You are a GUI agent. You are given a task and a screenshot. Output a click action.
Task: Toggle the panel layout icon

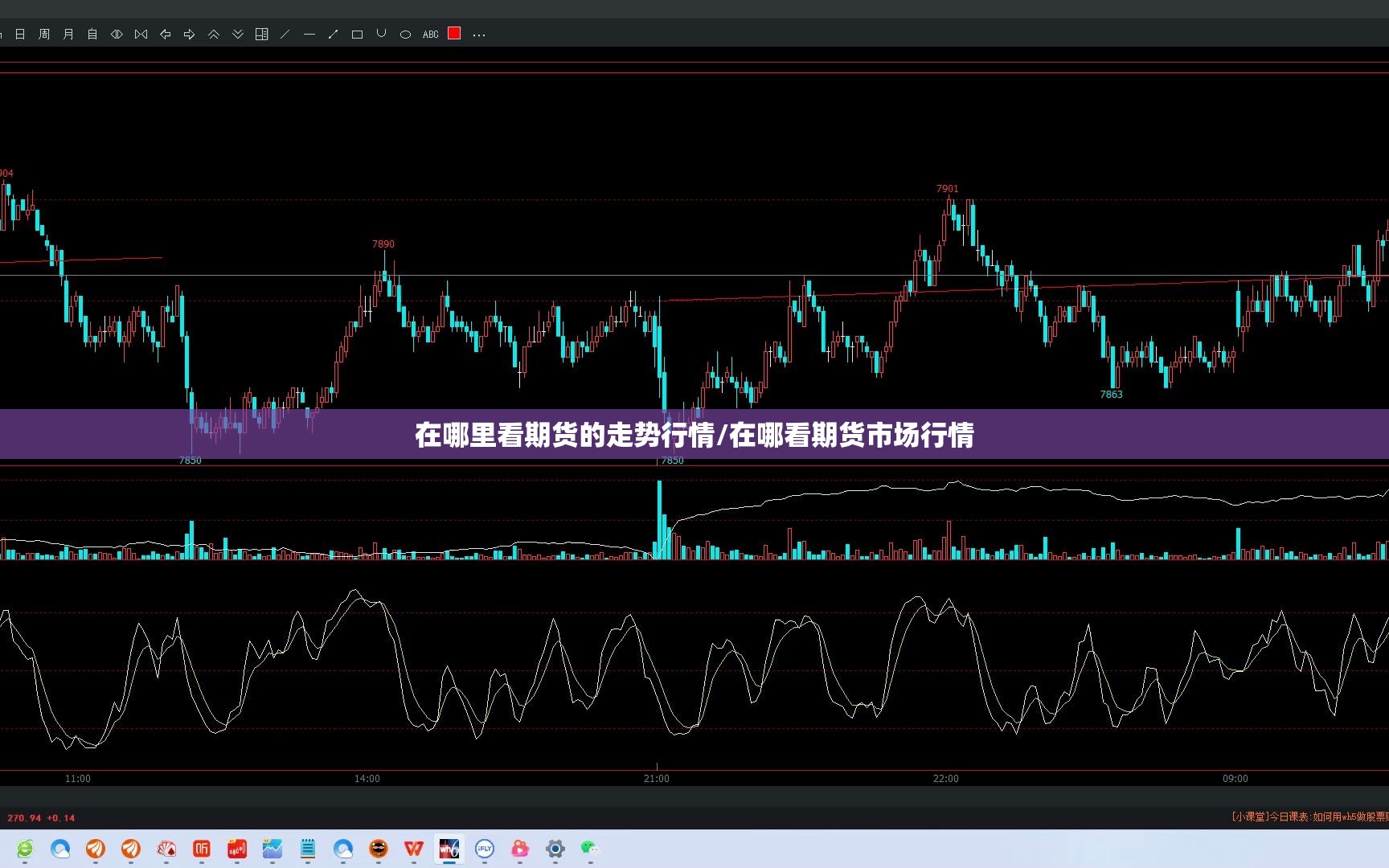coord(262,35)
